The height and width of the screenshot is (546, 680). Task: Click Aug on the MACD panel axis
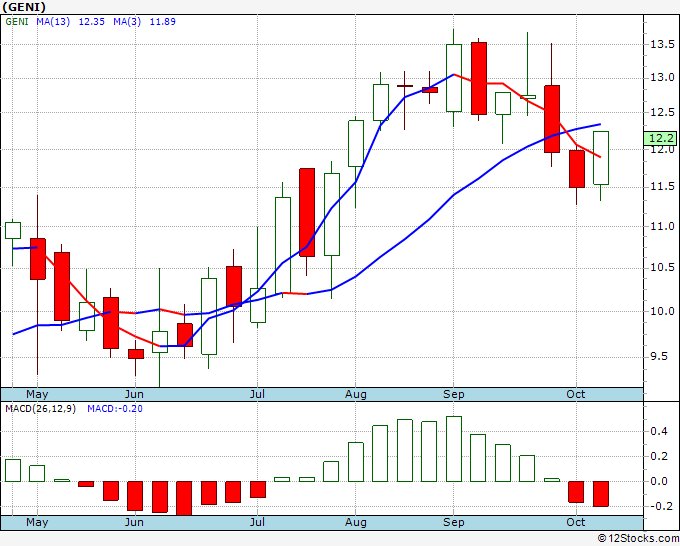[x=356, y=522]
